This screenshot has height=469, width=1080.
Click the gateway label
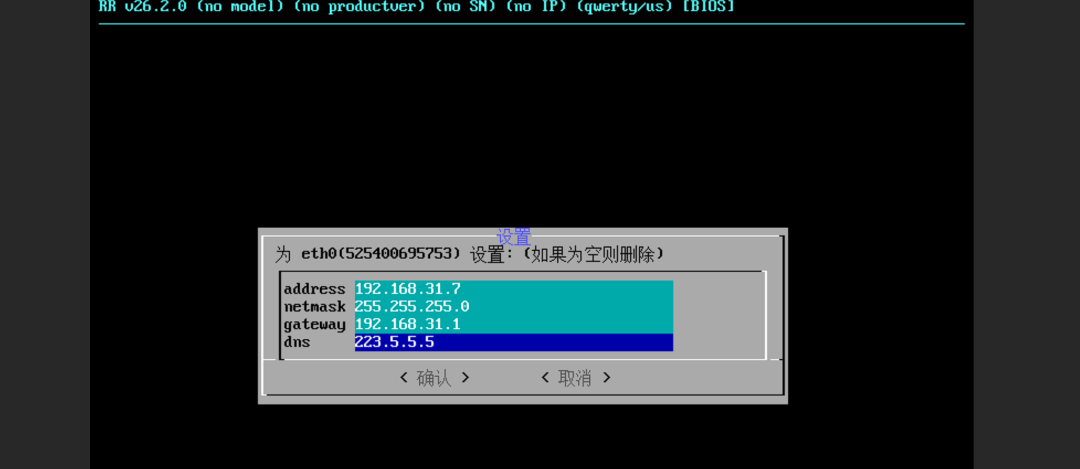pyautogui.click(x=314, y=324)
